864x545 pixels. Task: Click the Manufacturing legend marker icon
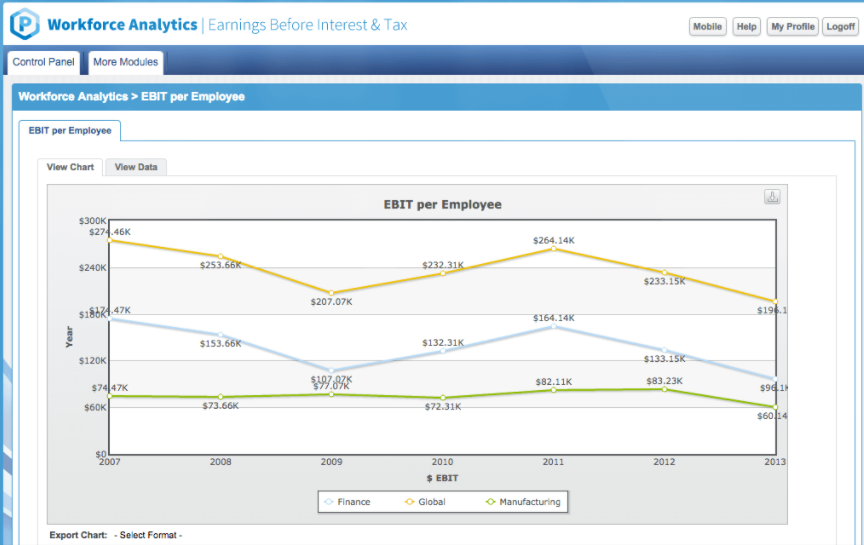[490, 502]
